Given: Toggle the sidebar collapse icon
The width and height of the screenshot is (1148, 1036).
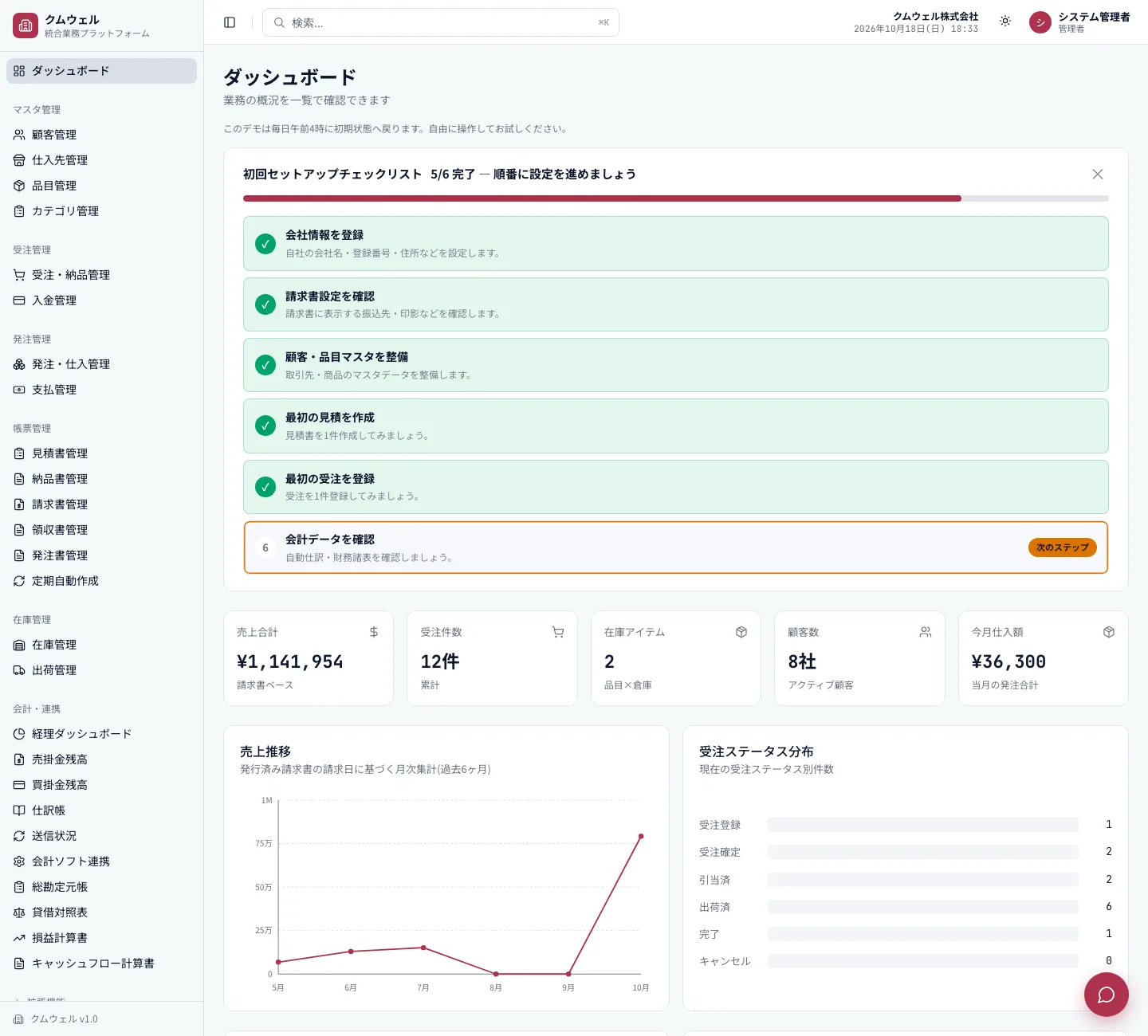Looking at the screenshot, I should 230,22.
